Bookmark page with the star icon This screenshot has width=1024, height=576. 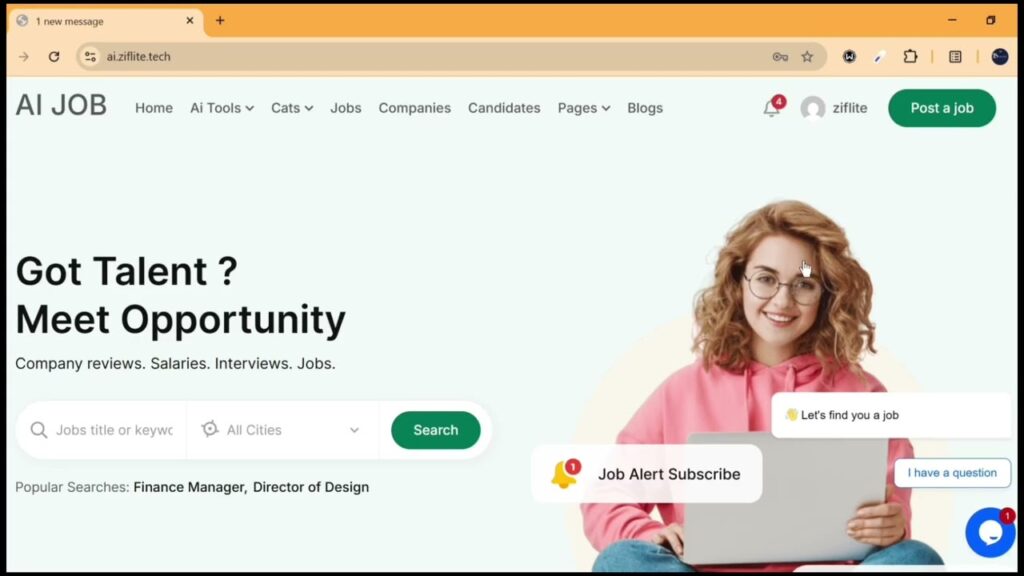807,57
